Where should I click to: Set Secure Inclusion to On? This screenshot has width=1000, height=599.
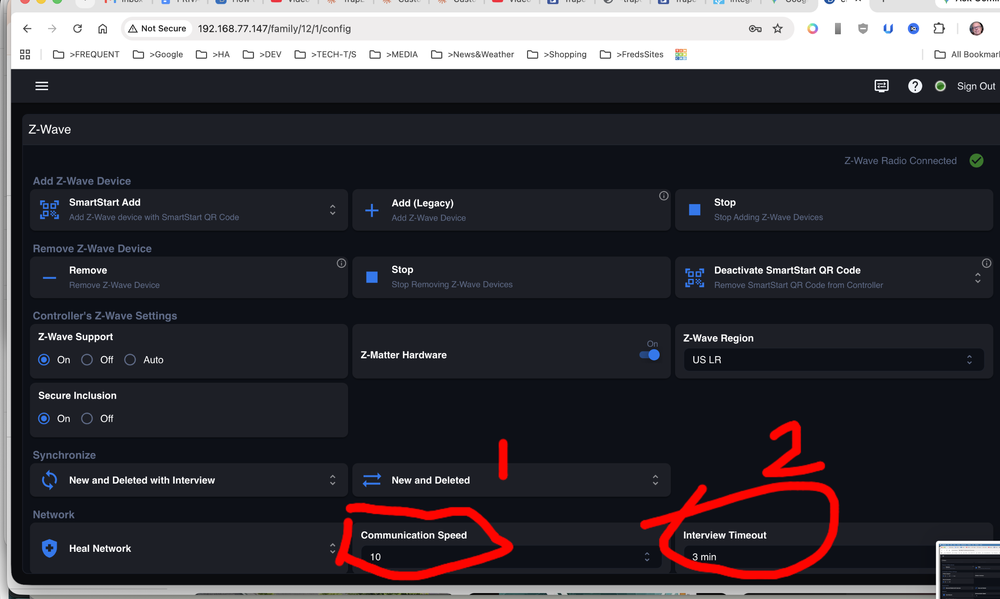click(44, 418)
